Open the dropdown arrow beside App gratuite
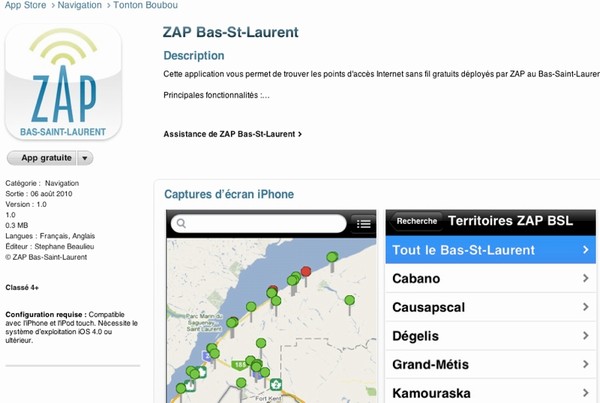This screenshot has width=600, height=403. click(x=85, y=158)
